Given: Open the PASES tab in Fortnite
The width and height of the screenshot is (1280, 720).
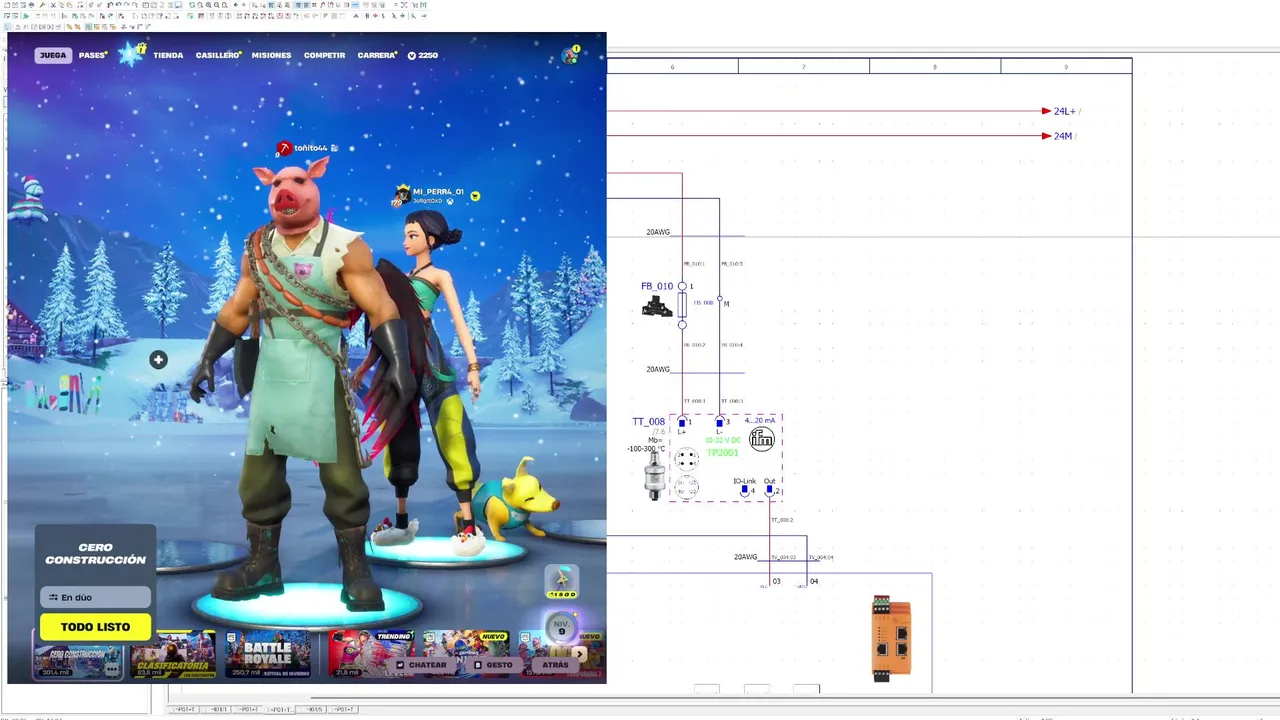Looking at the screenshot, I should tap(92, 55).
